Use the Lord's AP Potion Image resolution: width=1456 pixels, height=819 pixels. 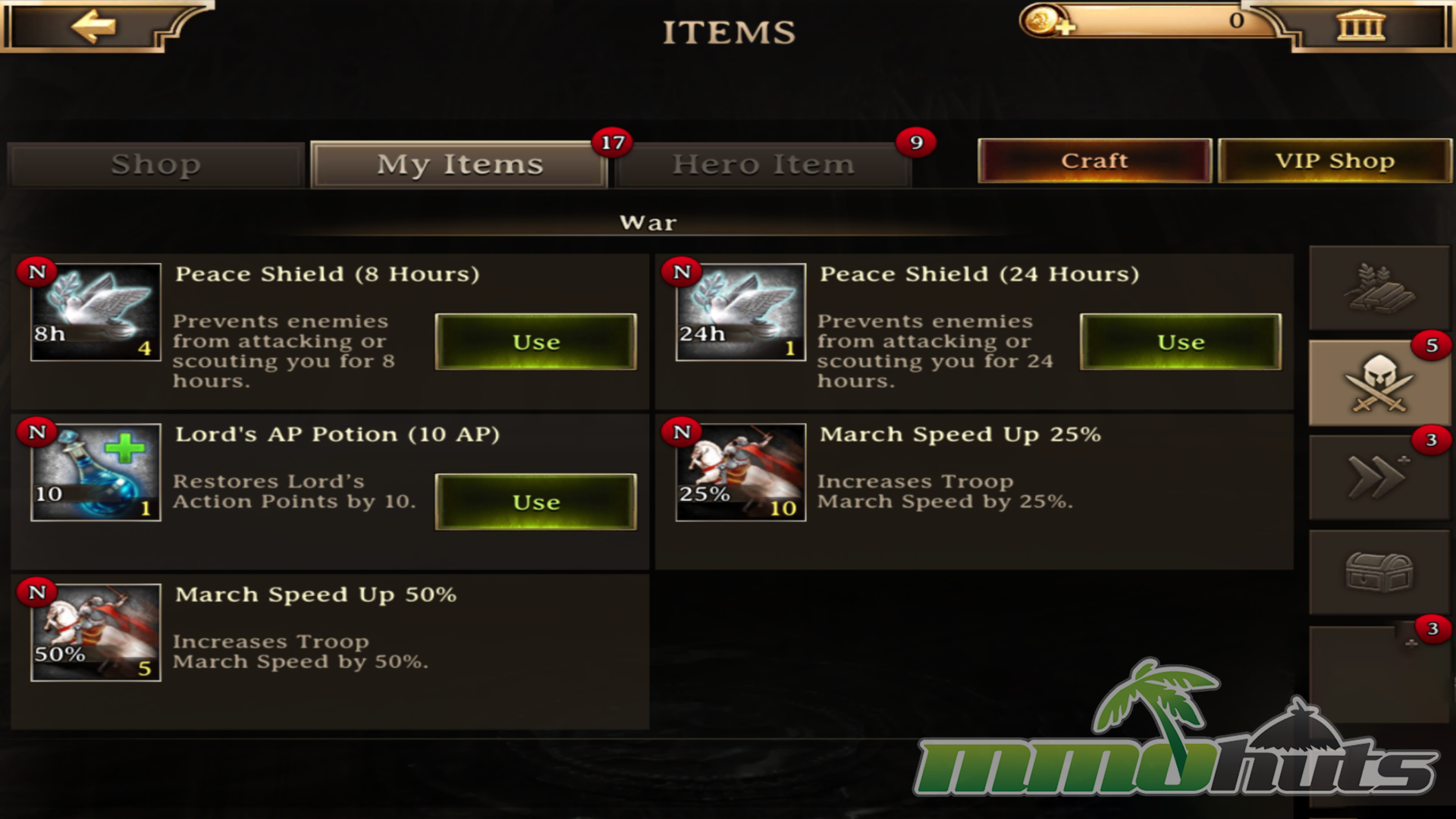coord(536,502)
